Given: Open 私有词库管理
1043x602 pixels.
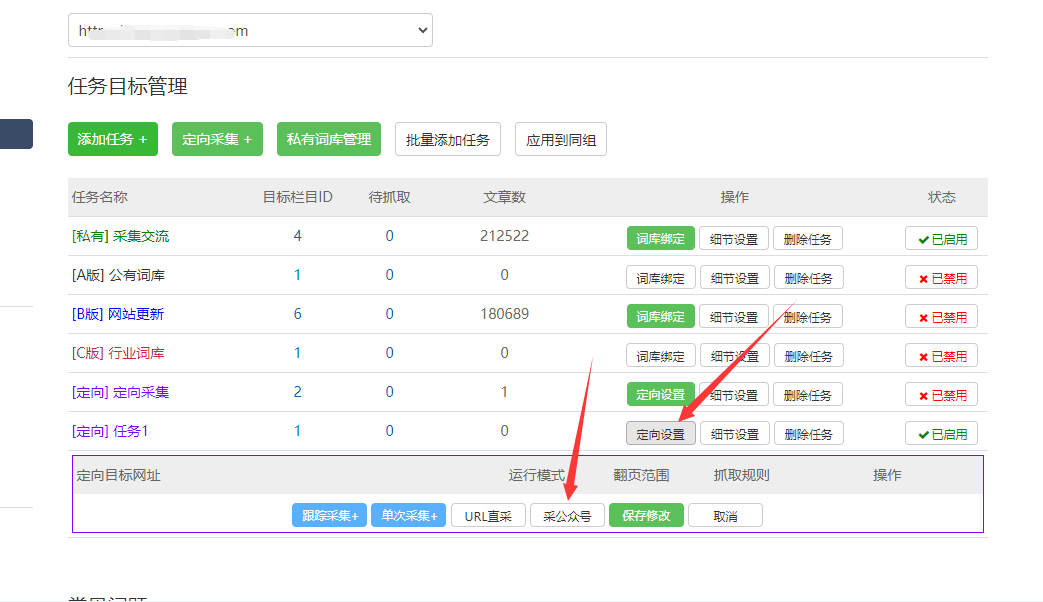Looking at the screenshot, I should click(329, 139).
